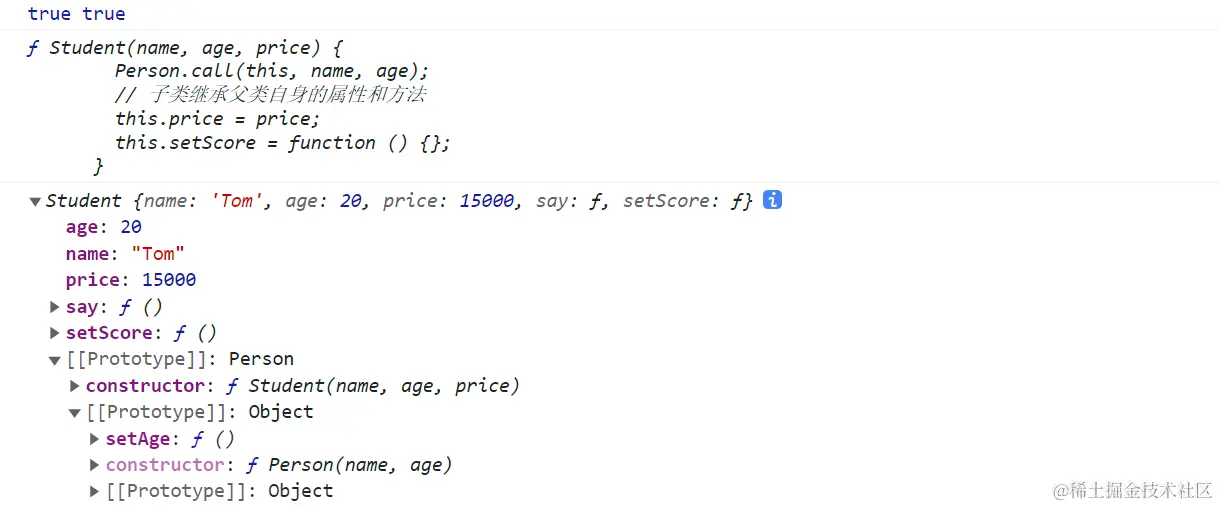Click the 15000 value in object preview
The width and height of the screenshot is (1219, 507).
pos(487,201)
